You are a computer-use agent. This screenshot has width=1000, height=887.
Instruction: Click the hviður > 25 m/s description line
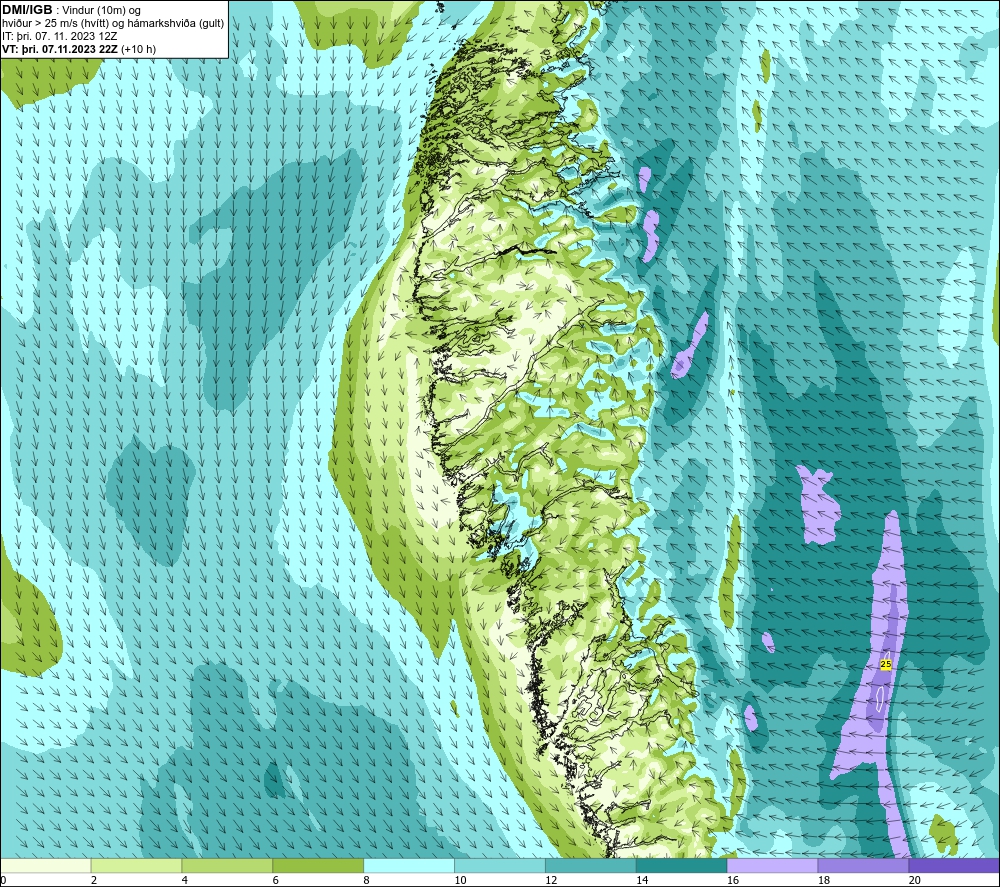(113, 24)
